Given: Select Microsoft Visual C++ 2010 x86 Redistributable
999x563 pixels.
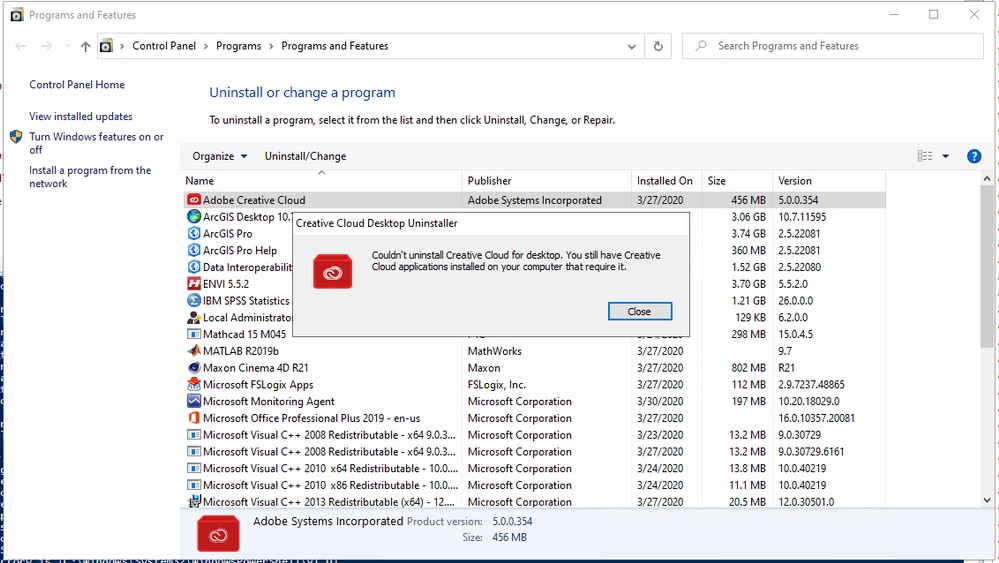Looking at the screenshot, I should 535,485.
